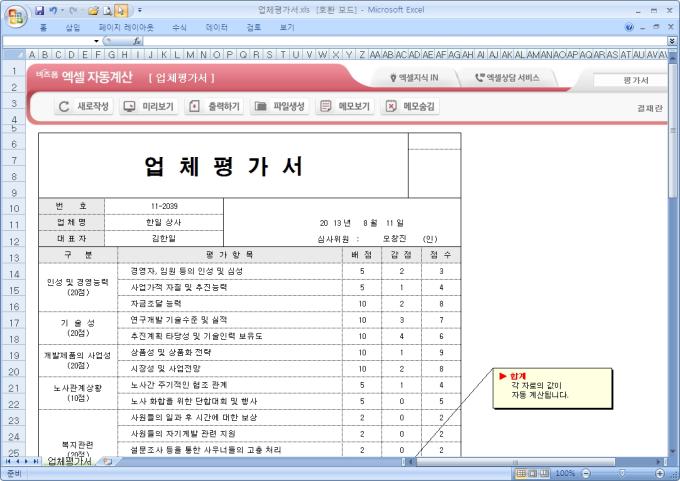The width and height of the screenshot is (680, 481).
Task: Open the 수식 ribbon tab
Action: click(x=179, y=28)
